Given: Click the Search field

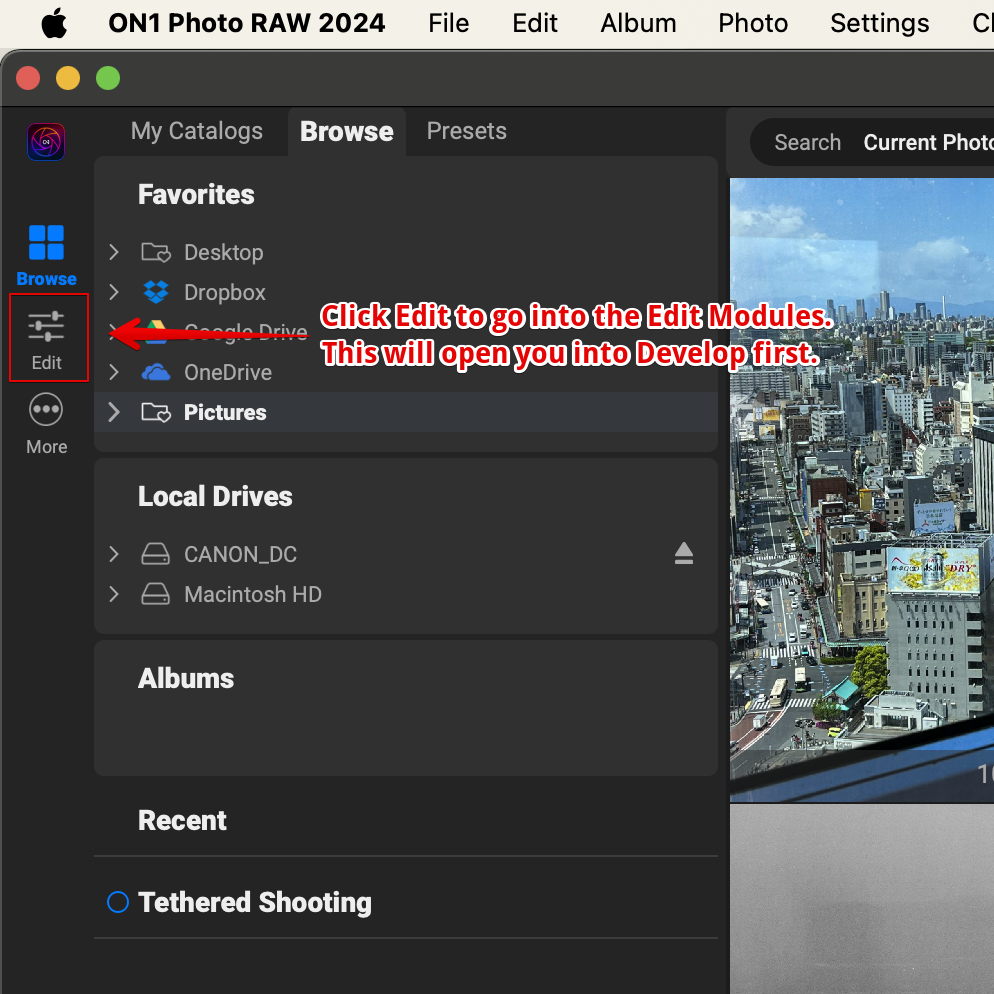Looking at the screenshot, I should pyautogui.click(x=808, y=143).
